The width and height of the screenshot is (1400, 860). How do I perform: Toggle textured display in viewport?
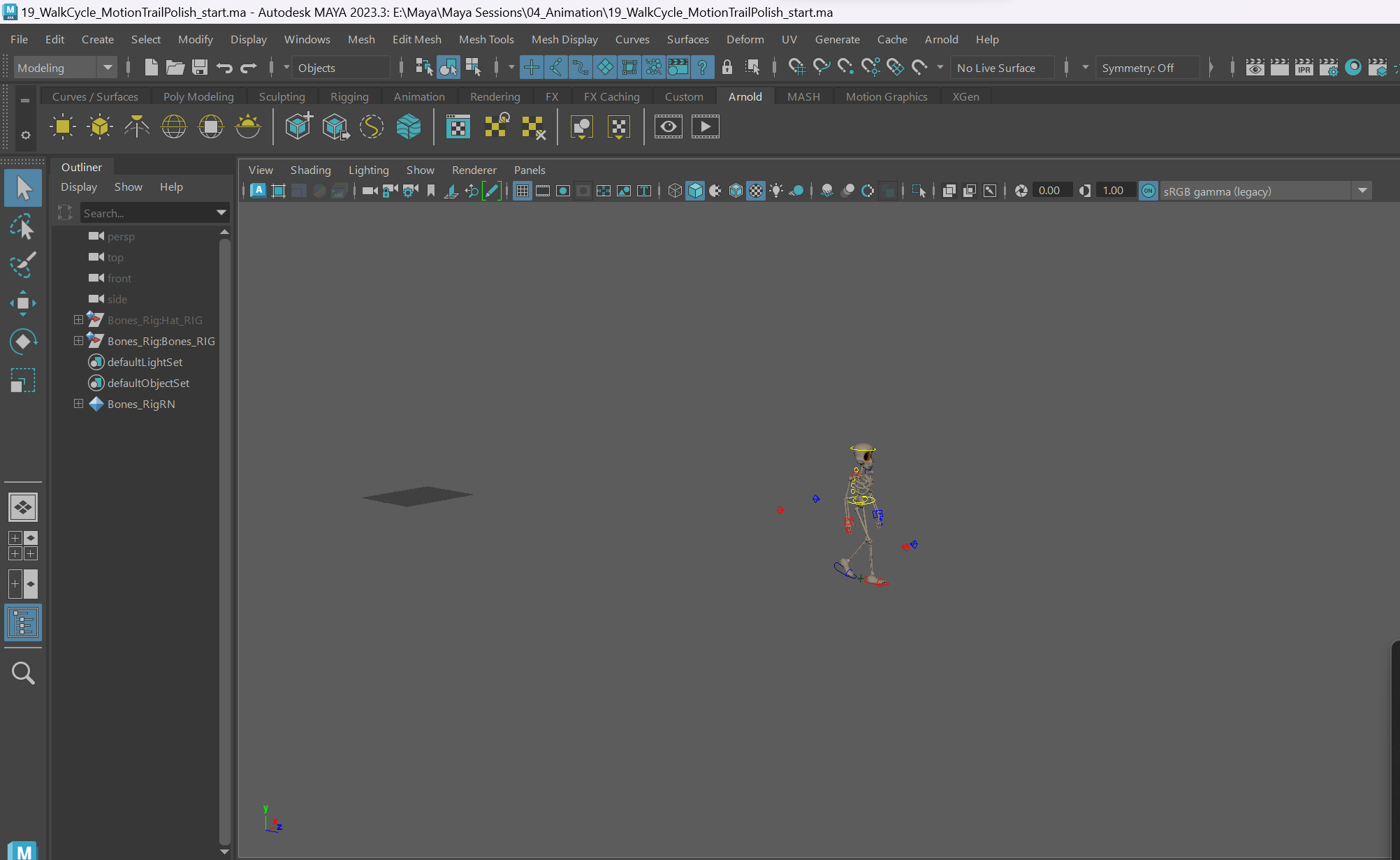click(756, 191)
